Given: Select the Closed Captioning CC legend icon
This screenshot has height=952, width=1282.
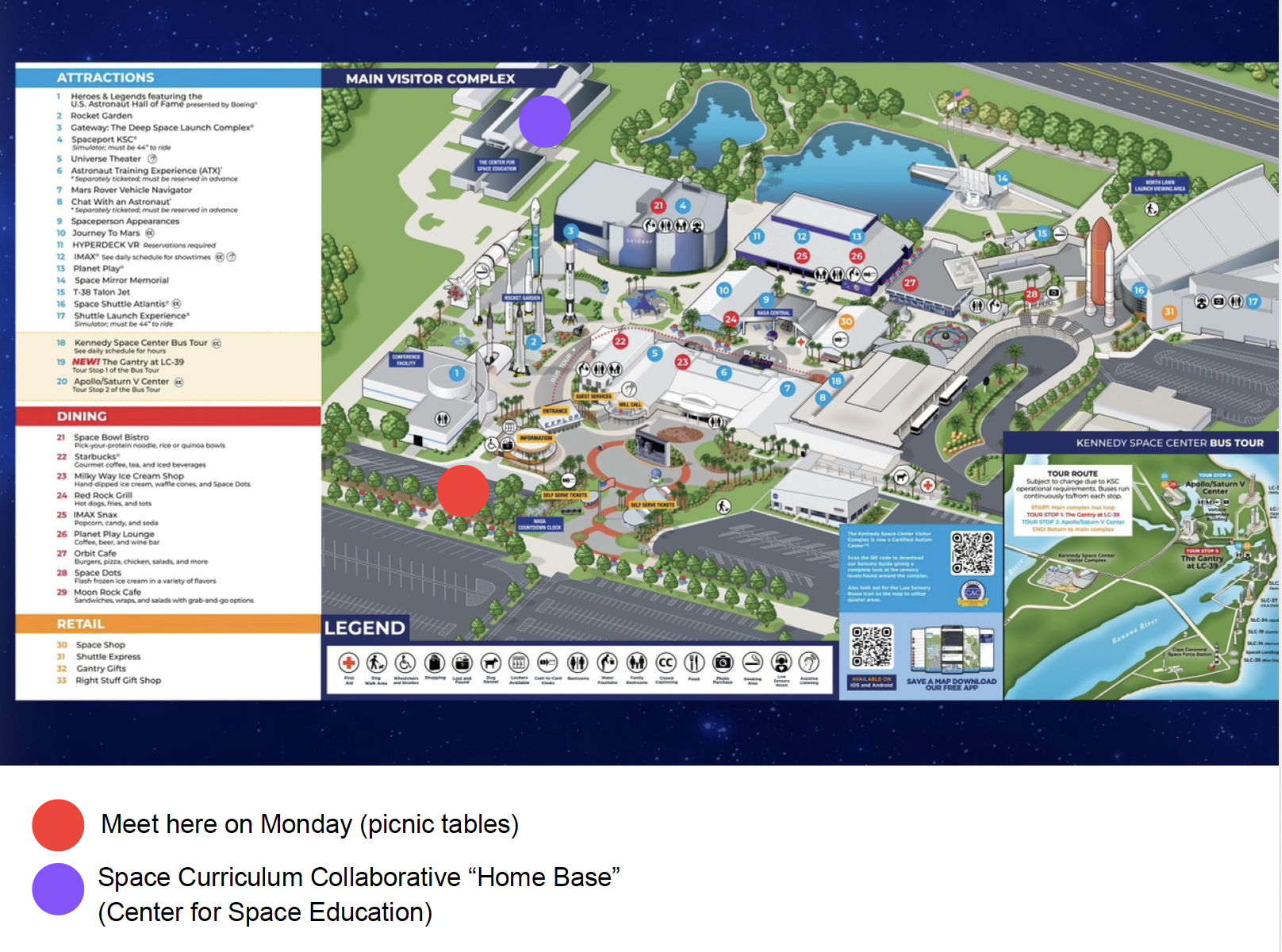Looking at the screenshot, I should 666,662.
